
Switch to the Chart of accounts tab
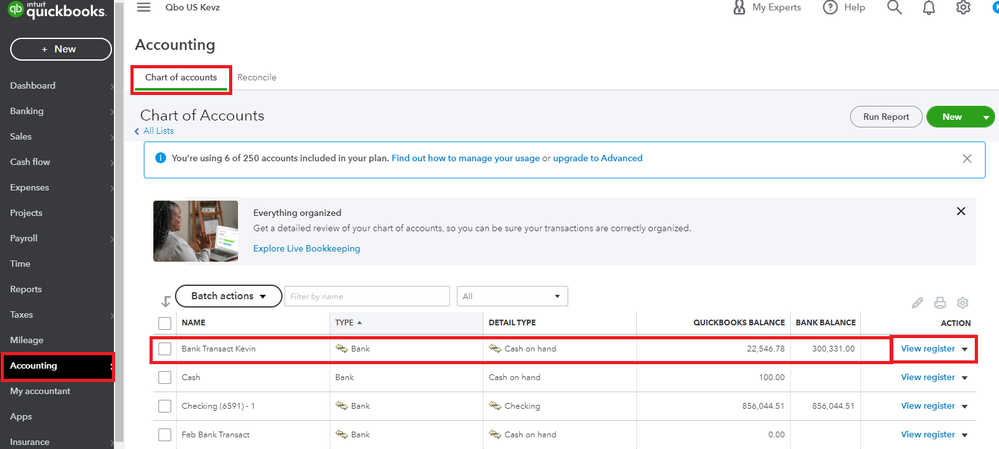181,77
